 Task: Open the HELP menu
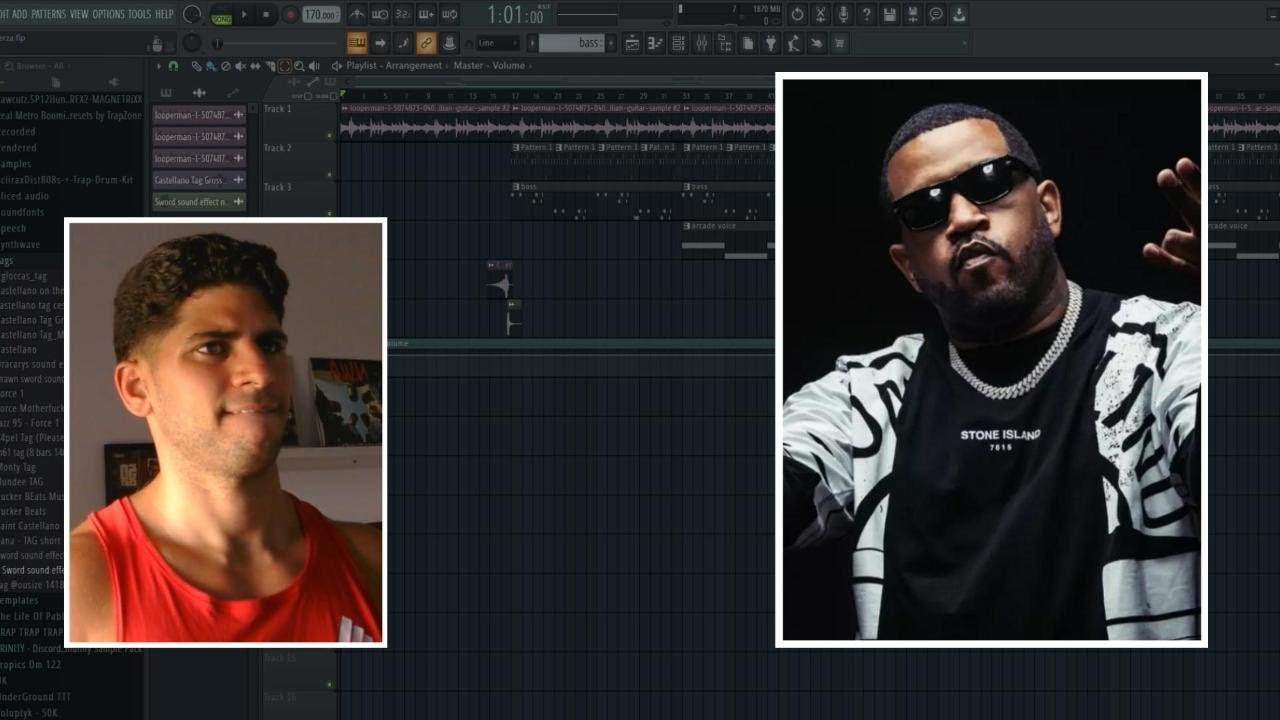click(164, 14)
